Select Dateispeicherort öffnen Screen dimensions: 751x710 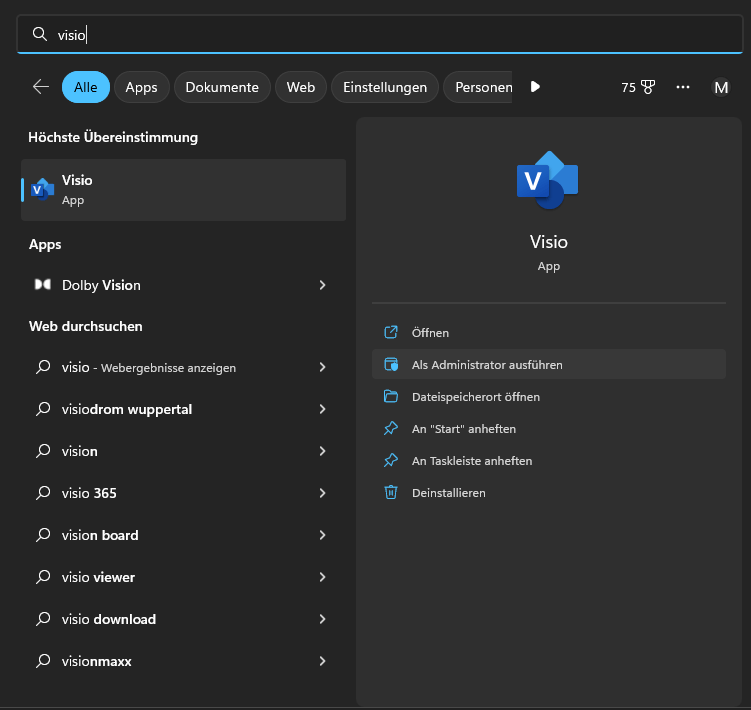[475, 397]
